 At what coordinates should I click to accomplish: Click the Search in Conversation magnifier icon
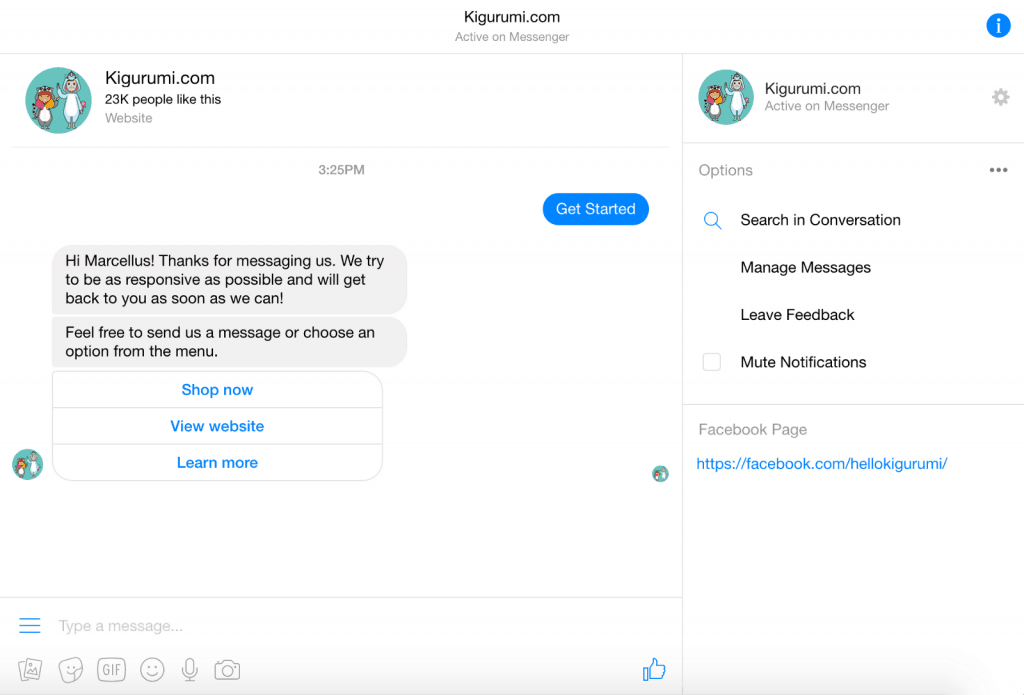[712, 220]
